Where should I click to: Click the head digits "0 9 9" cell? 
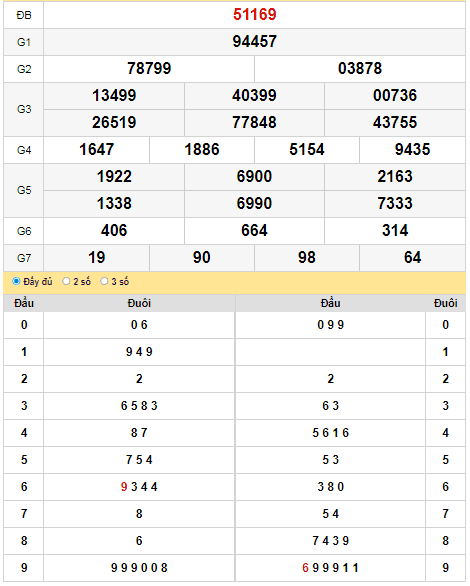[x=331, y=325]
